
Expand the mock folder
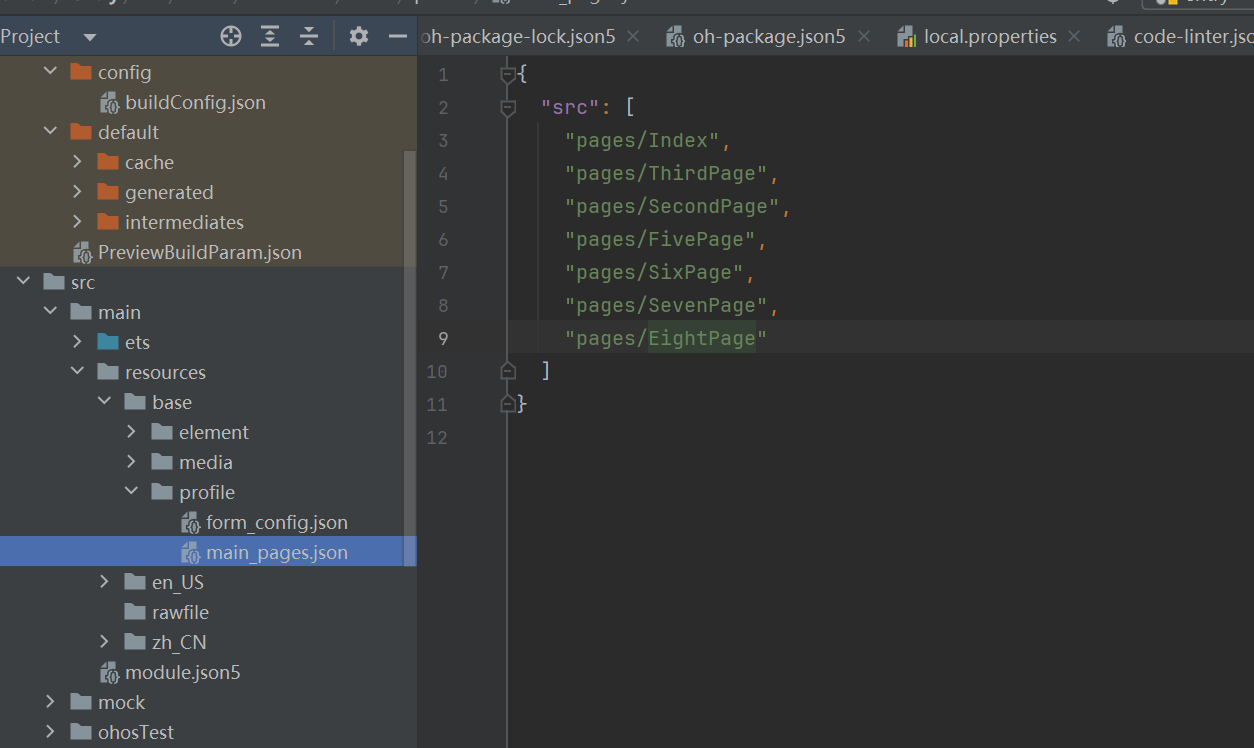pos(50,702)
